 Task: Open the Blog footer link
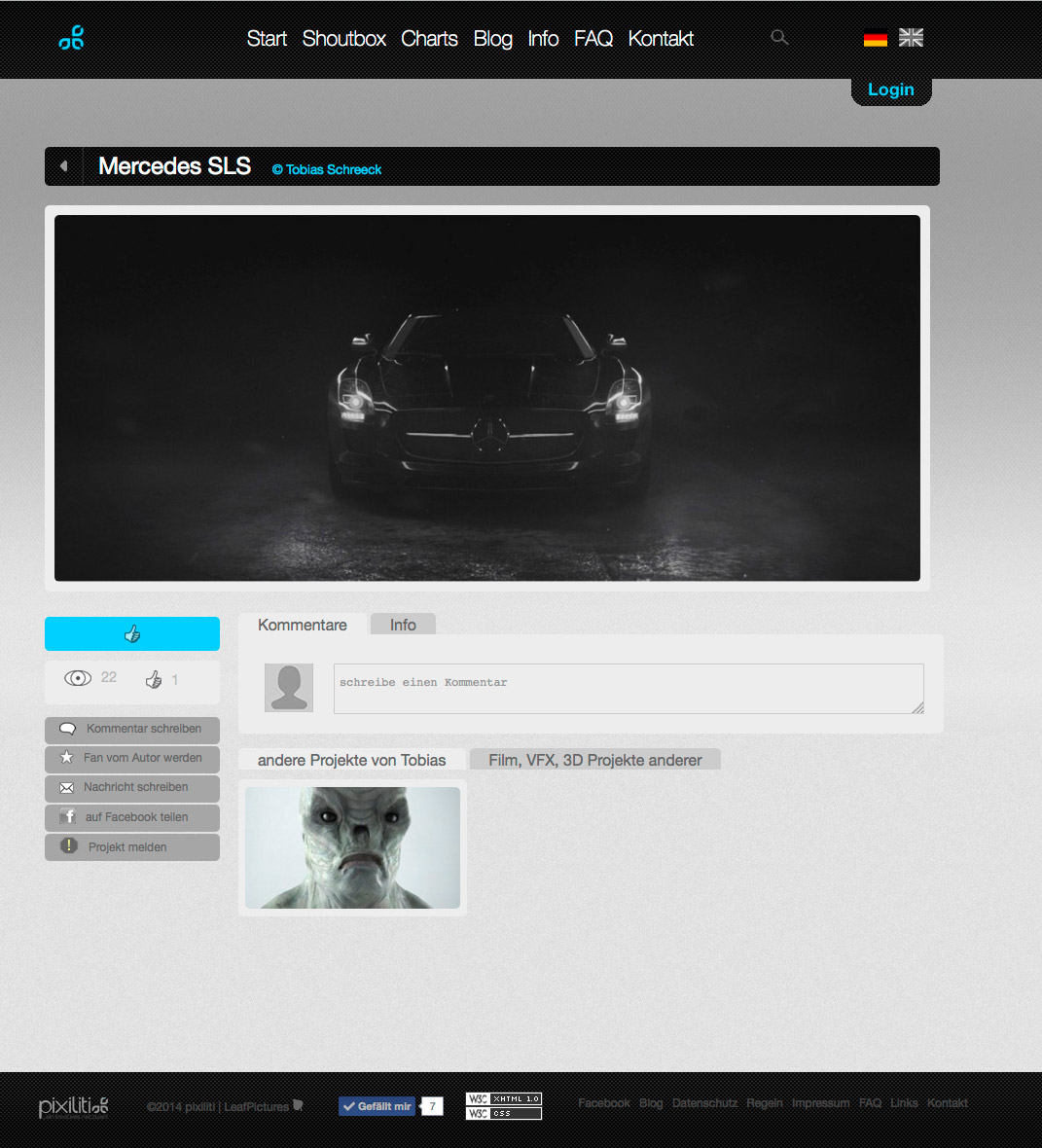pos(650,1103)
